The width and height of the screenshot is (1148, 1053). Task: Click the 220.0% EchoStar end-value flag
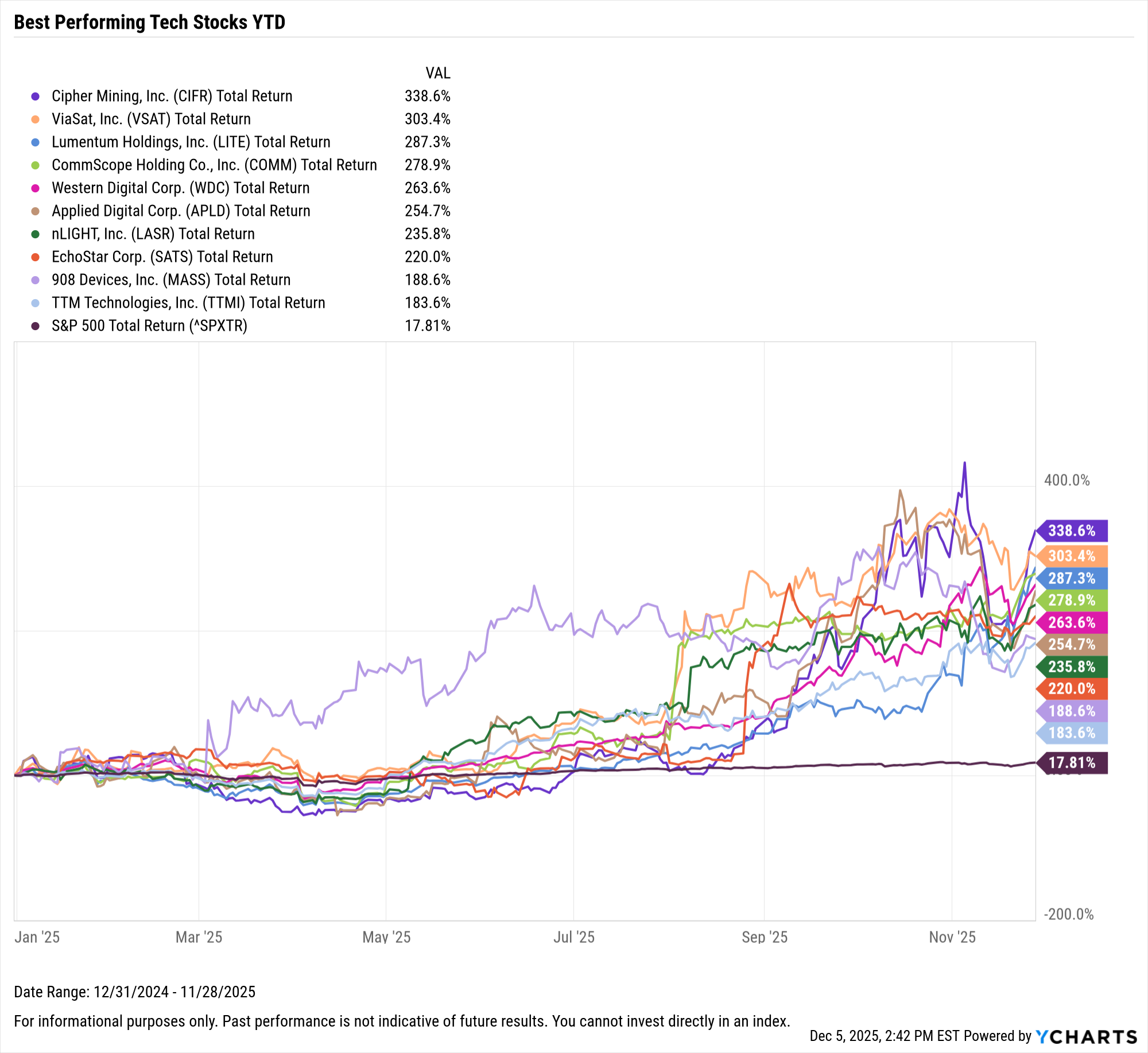(1071, 688)
